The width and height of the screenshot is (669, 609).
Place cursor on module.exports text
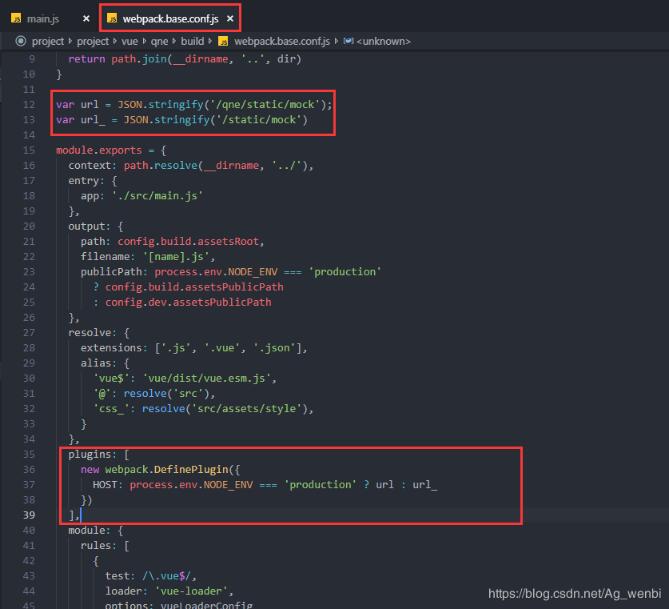pyautogui.click(x=100, y=150)
